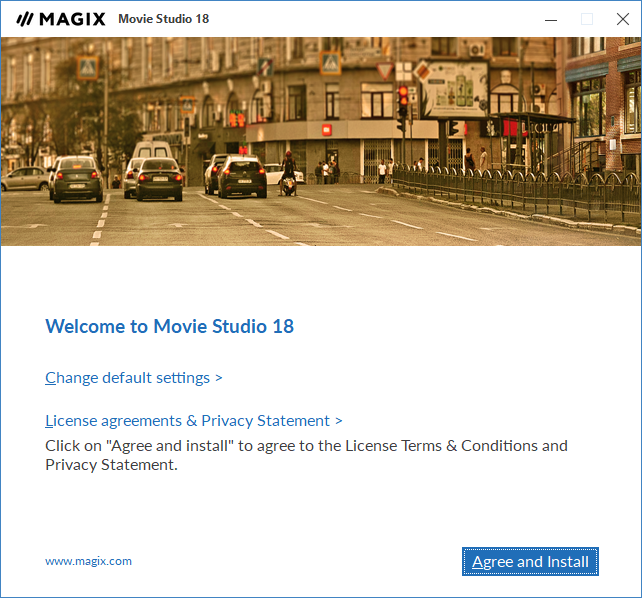Click the street scene banner image
The width and height of the screenshot is (642, 598).
(x=321, y=141)
